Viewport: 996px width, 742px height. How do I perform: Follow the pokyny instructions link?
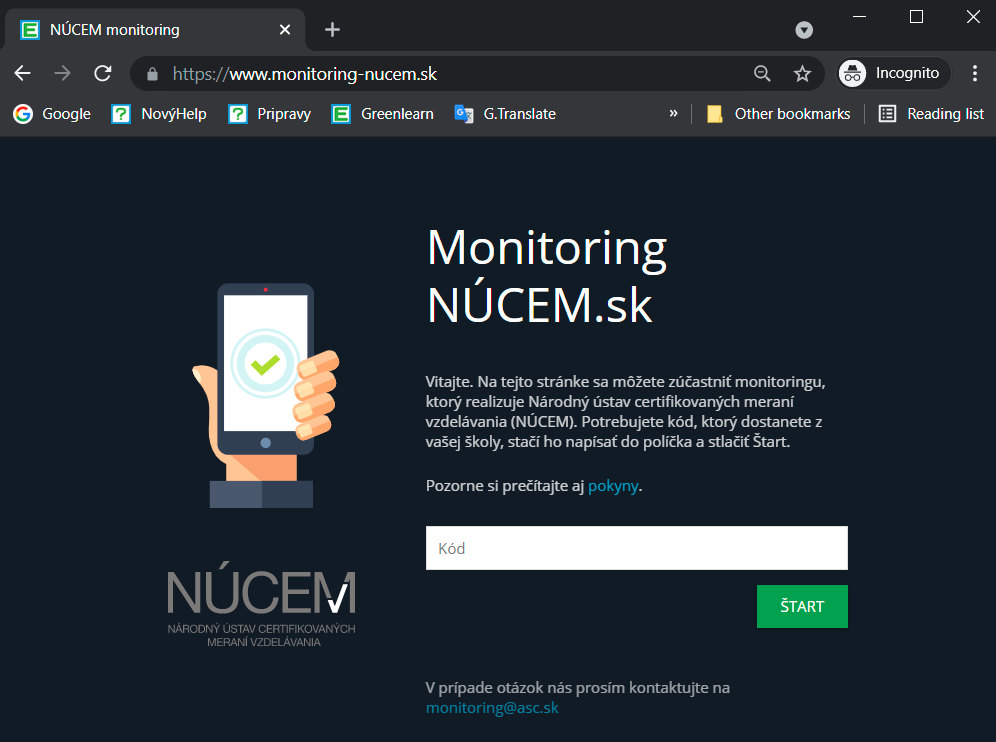613,486
